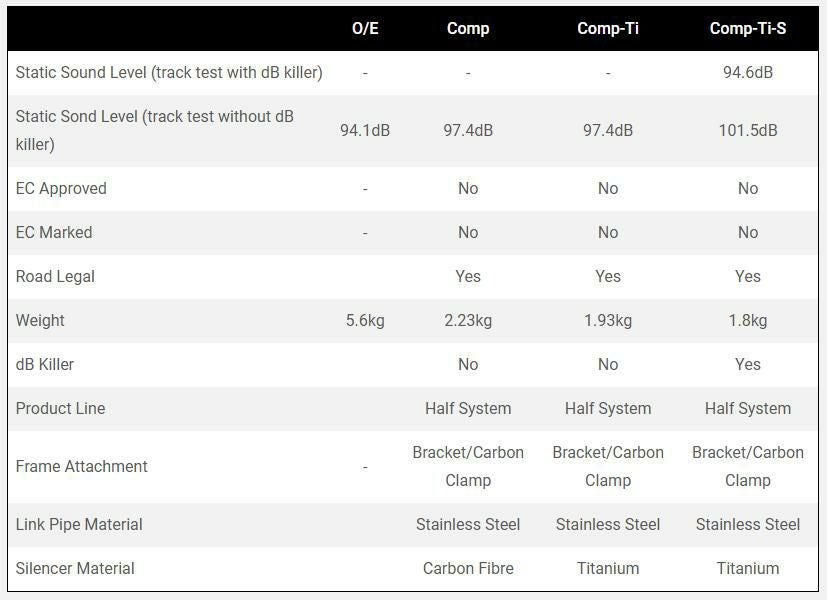Select the Comp column header
Image resolution: width=827 pixels, height=600 pixels.
468,28
